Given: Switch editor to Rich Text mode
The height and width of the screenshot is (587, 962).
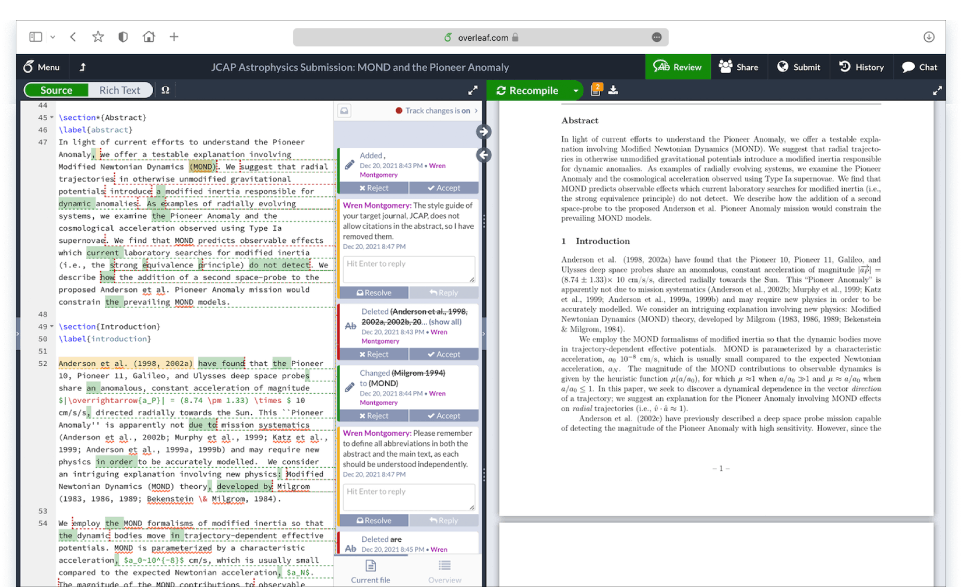Looking at the screenshot, I should tap(119, 90).
